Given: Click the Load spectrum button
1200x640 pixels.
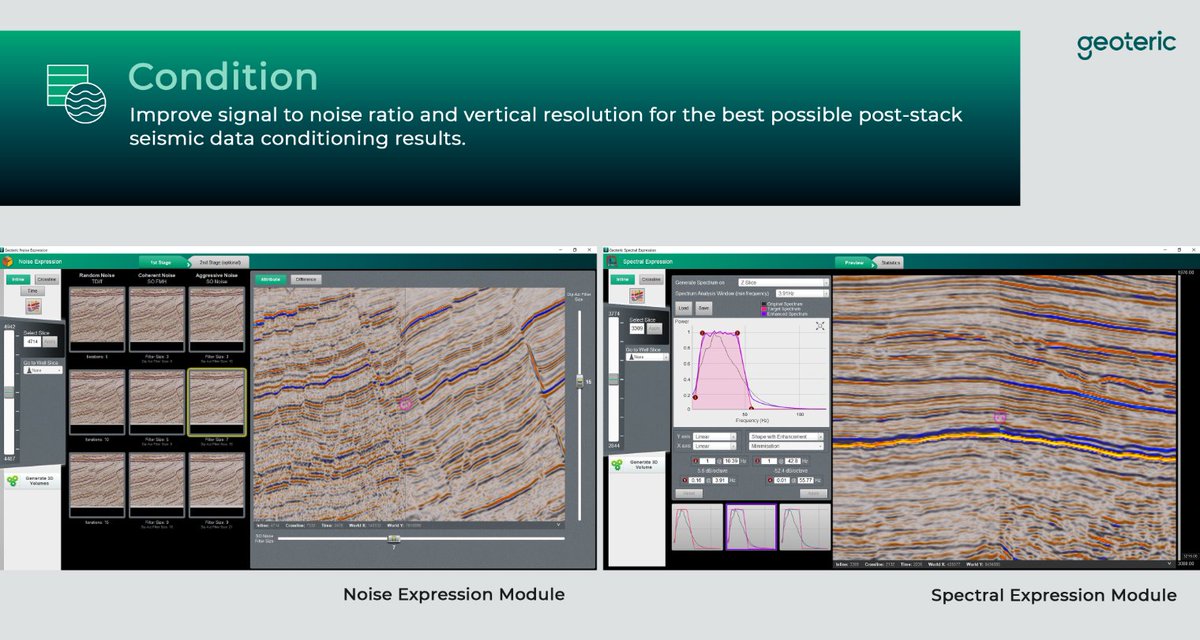Looking at the screenshot, I should coord(684,308).
